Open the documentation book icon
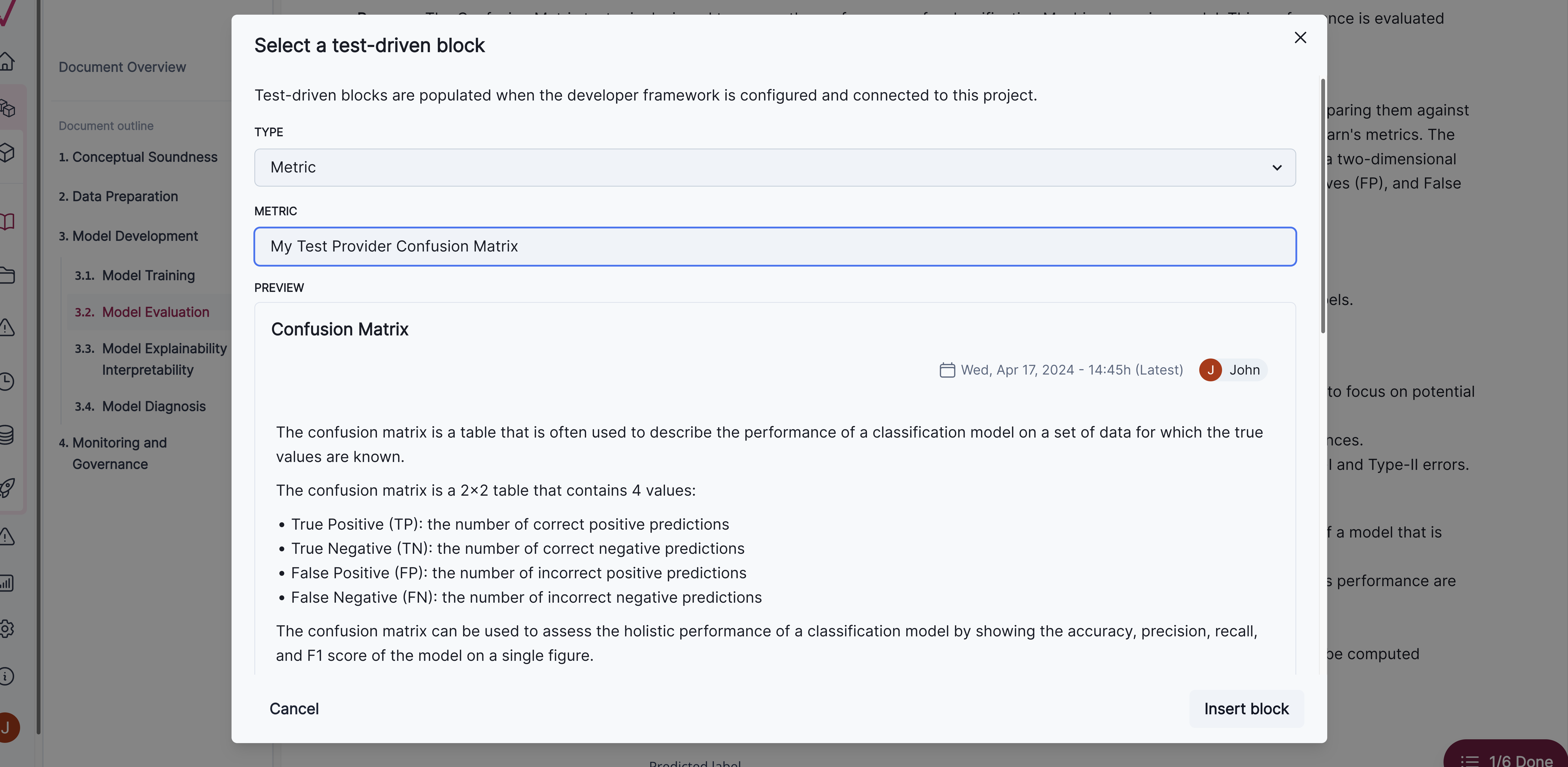1568x767 pixels. (x=8, y=221)
